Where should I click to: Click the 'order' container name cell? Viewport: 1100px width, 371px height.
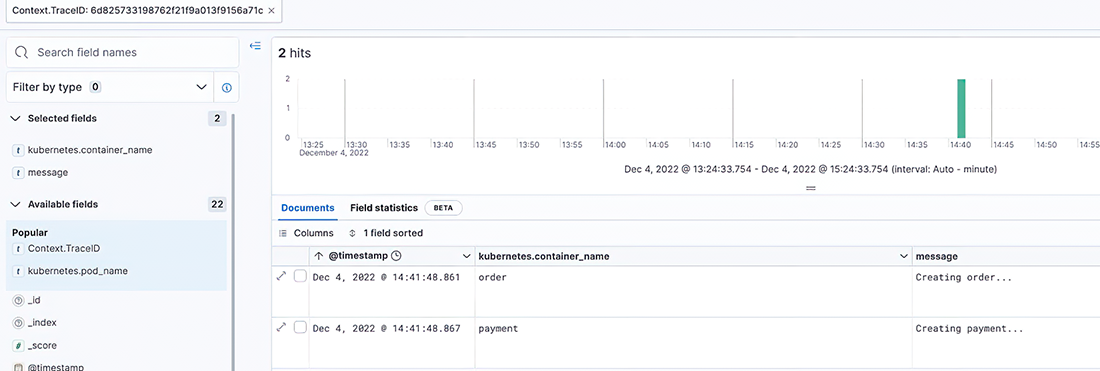(x=492, y=277)
